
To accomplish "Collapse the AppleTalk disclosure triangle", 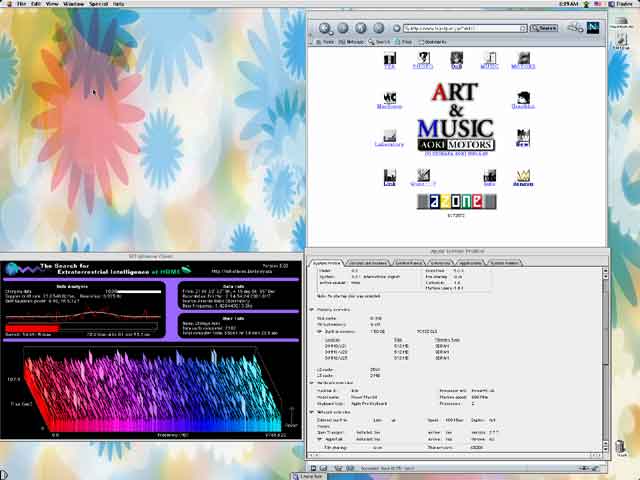I will (320, 439).
